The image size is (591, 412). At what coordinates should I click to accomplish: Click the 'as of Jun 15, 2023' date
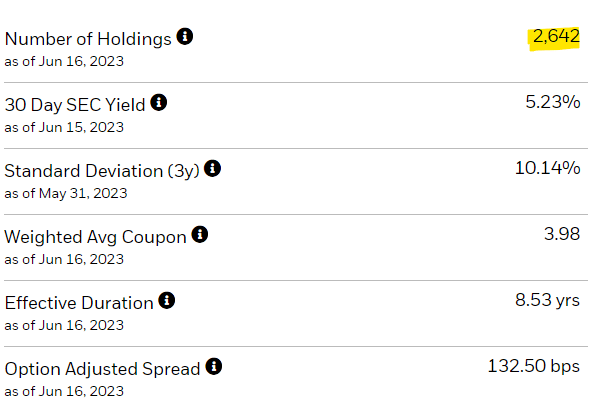[x=64, y=127]
